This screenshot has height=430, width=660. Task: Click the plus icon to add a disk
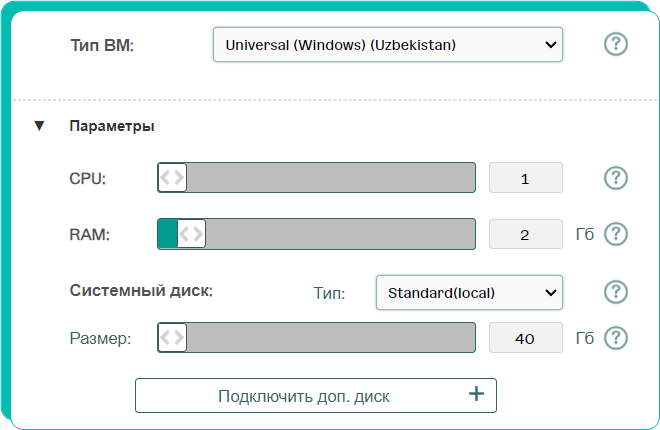pos(476,394)
